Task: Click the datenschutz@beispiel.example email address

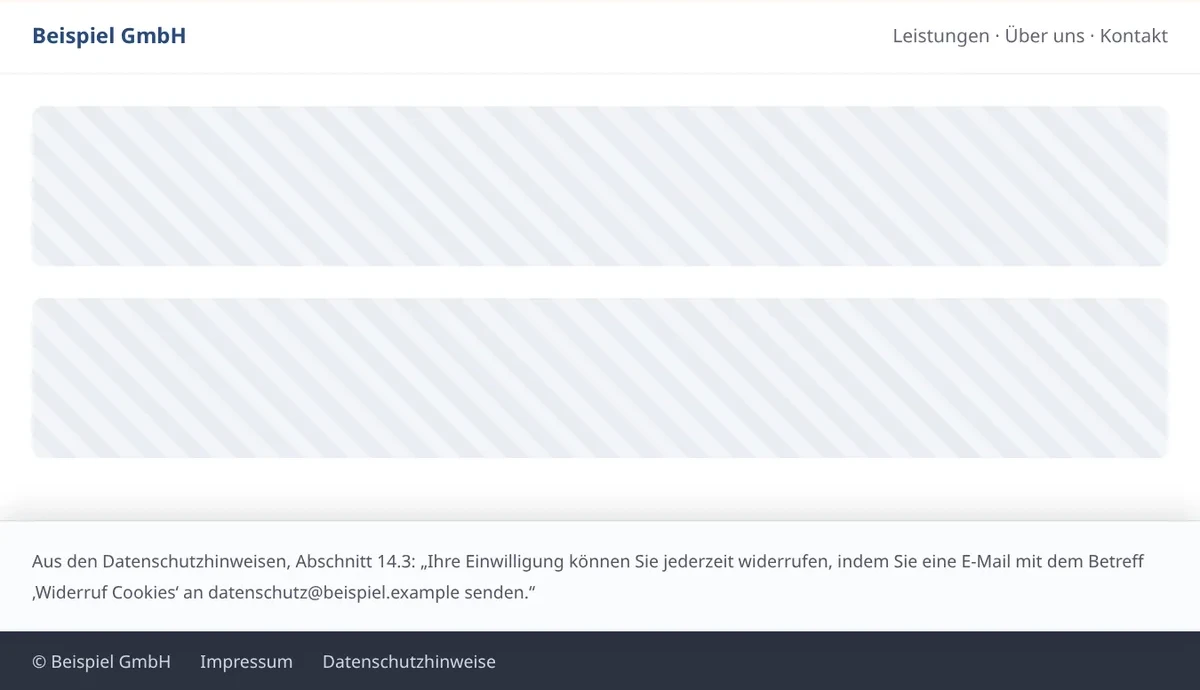Action: tap(334, 592)
